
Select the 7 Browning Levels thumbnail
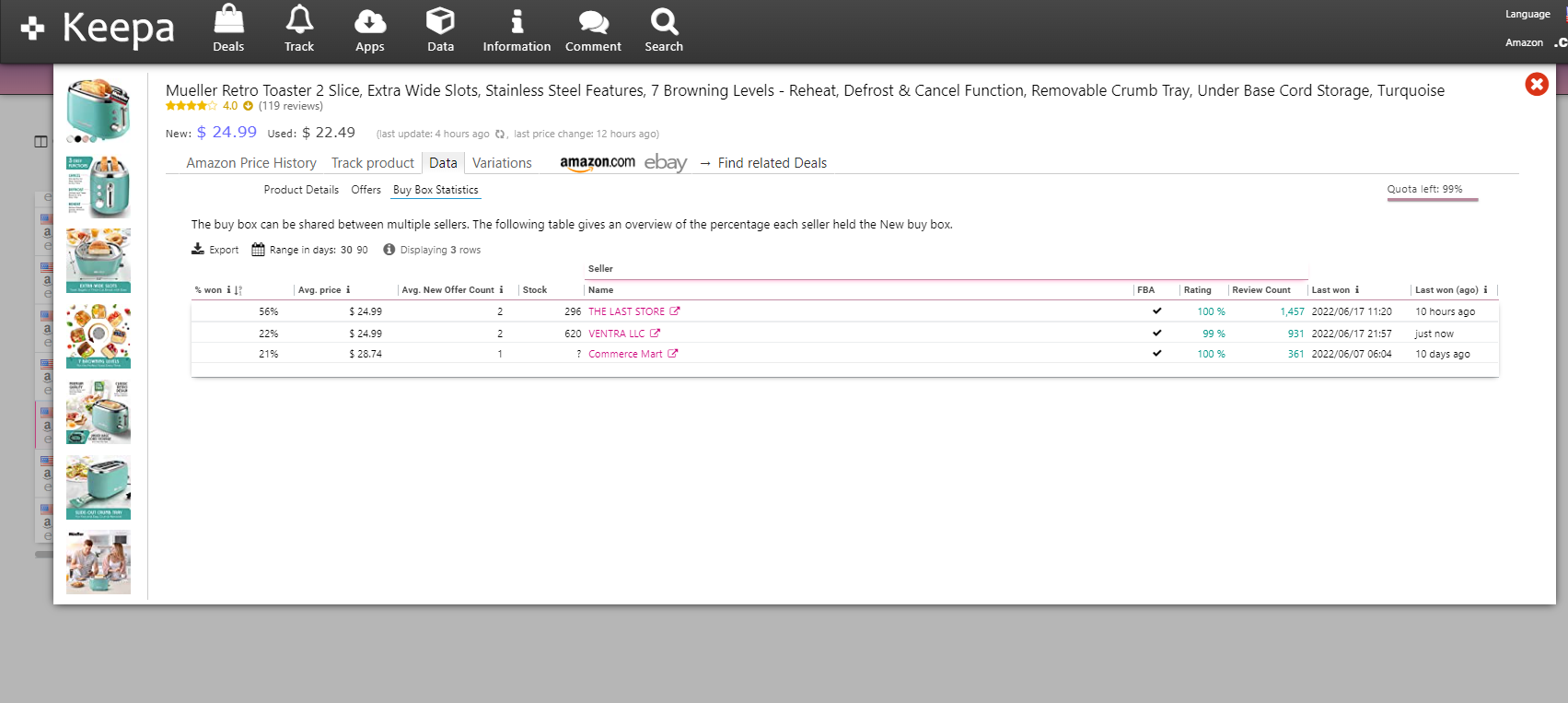[99, 336]
